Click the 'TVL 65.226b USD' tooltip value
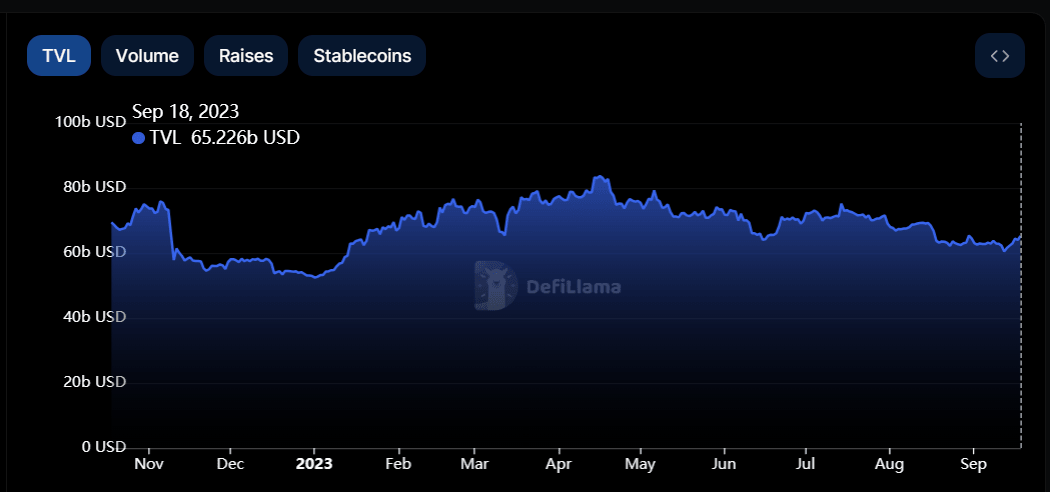This screenshot has width=1050, height=492. (x=224, y=138)
